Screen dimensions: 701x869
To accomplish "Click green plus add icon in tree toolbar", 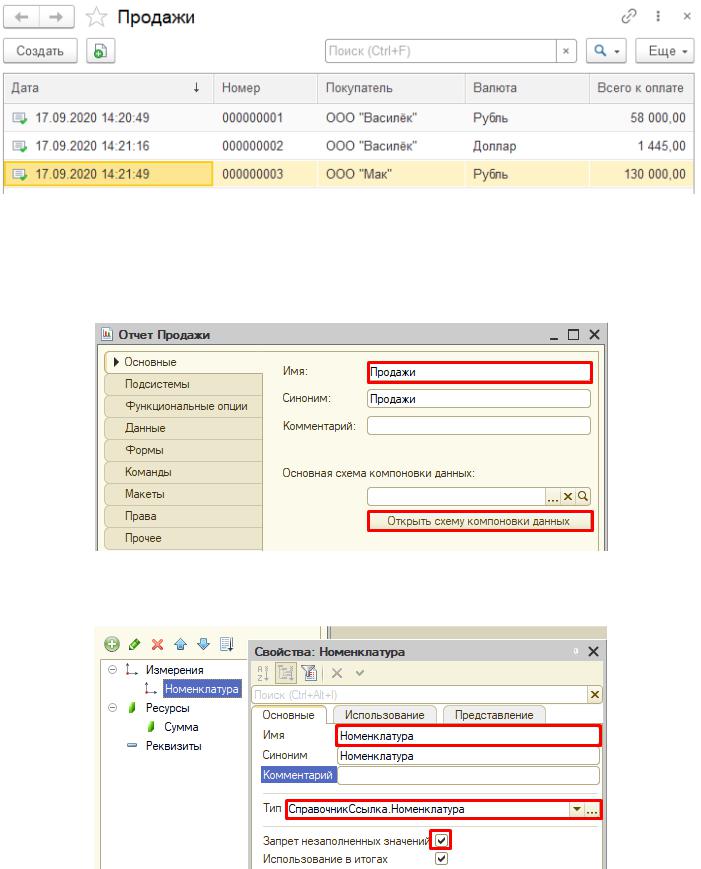I will (112, 644).
